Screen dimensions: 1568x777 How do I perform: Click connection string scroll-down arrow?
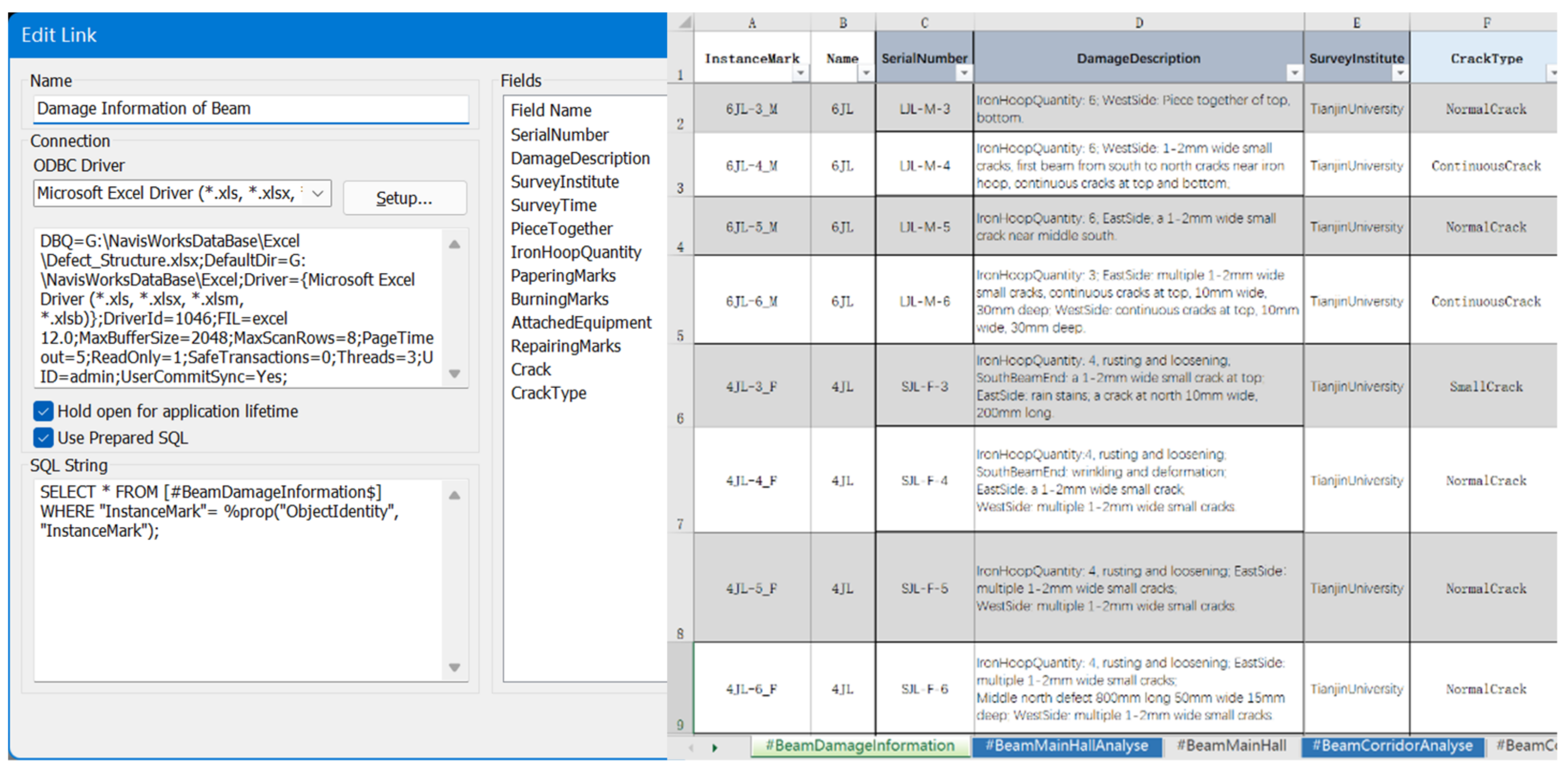[454, 373]
